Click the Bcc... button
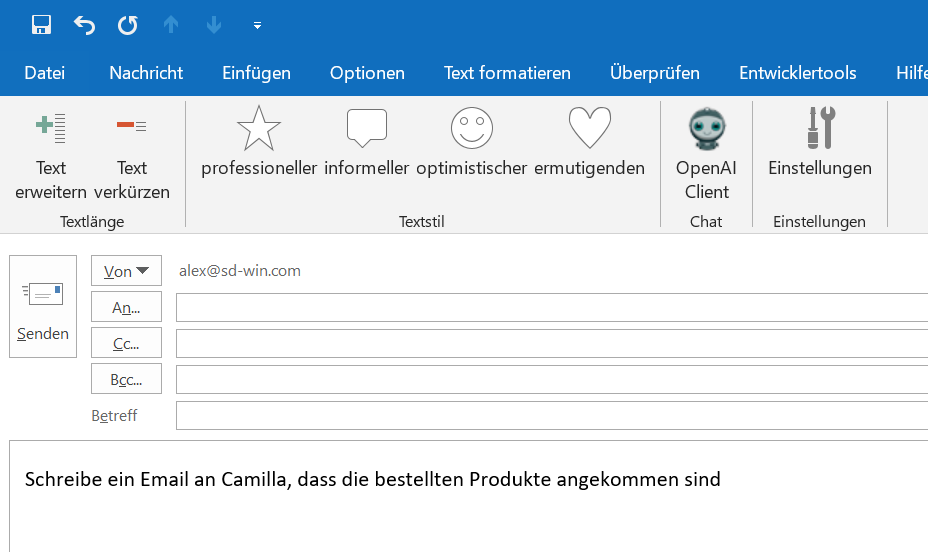 point(126,379)
